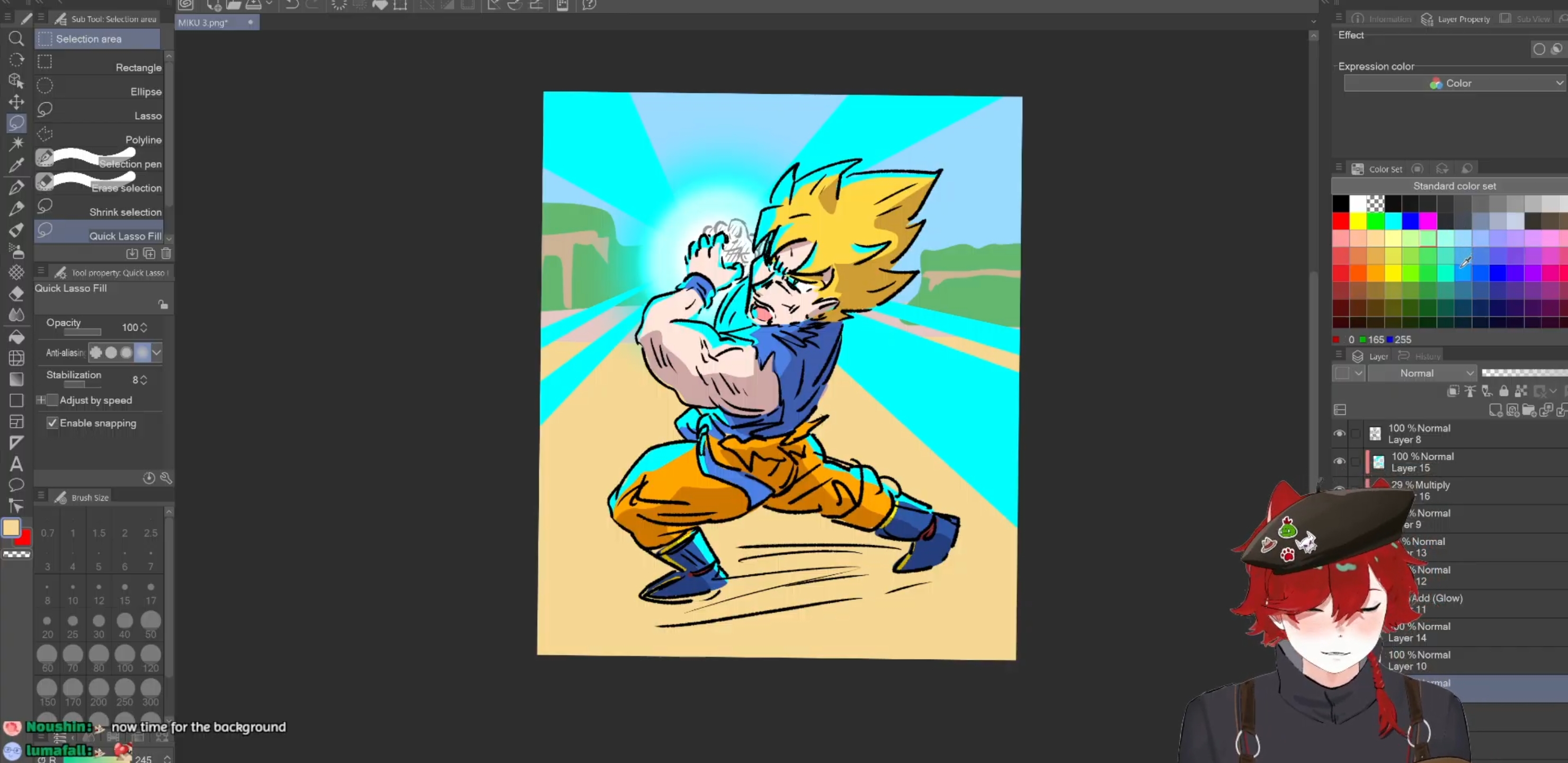Delete sub tool with trash icon

[166, 253]
